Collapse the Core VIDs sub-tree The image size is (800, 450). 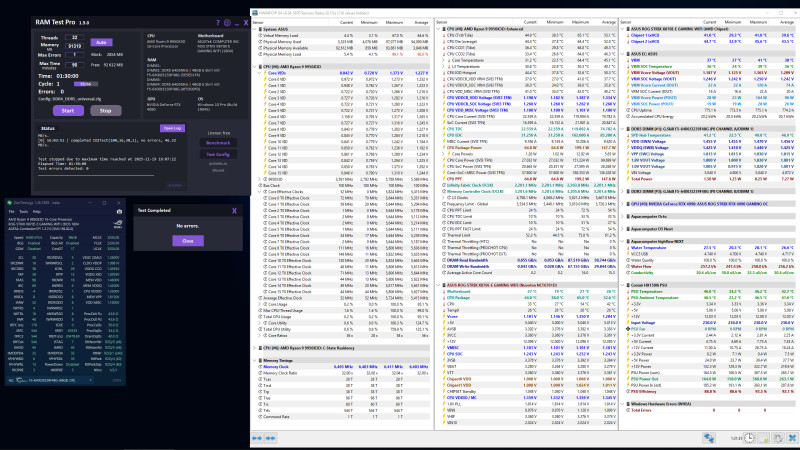[259, 73]
